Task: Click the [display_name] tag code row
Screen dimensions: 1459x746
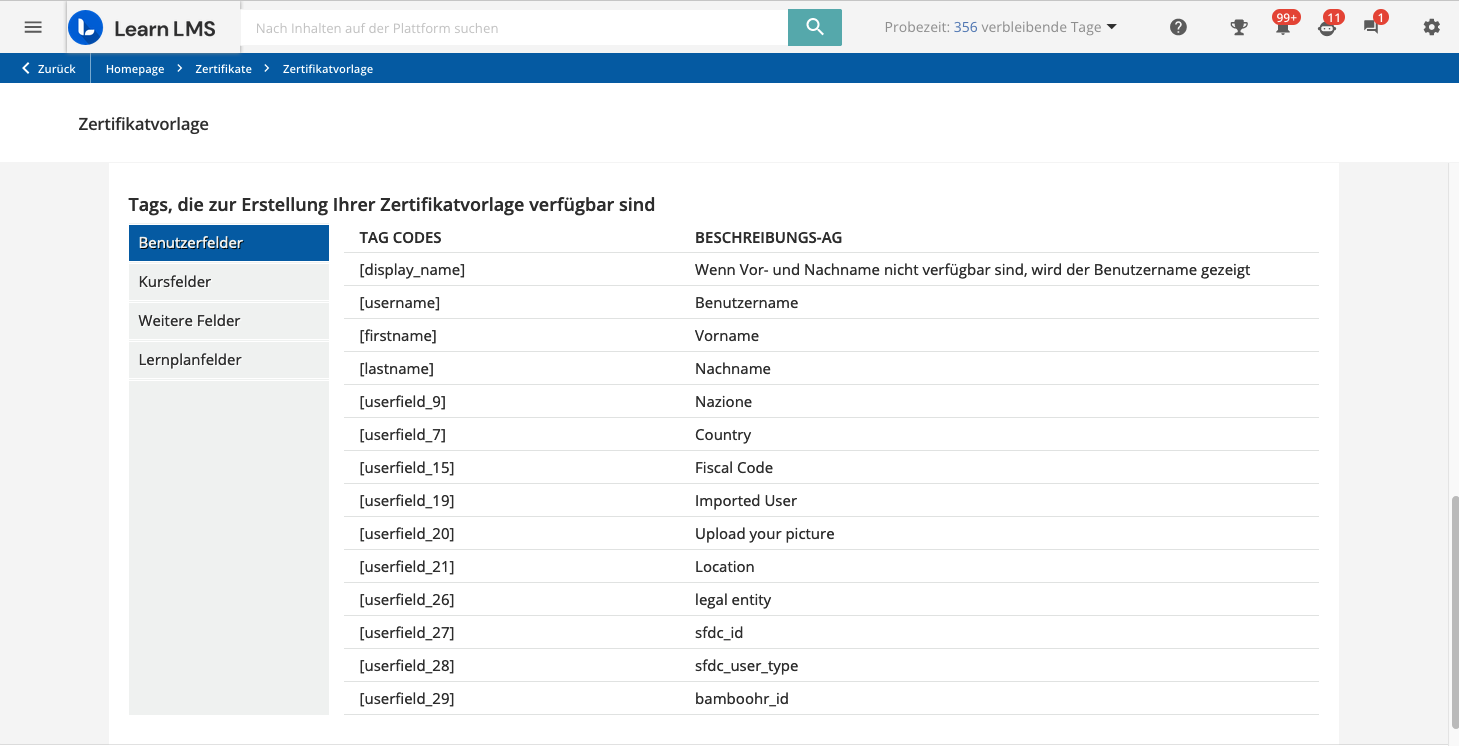Action: tap(831, 270)
